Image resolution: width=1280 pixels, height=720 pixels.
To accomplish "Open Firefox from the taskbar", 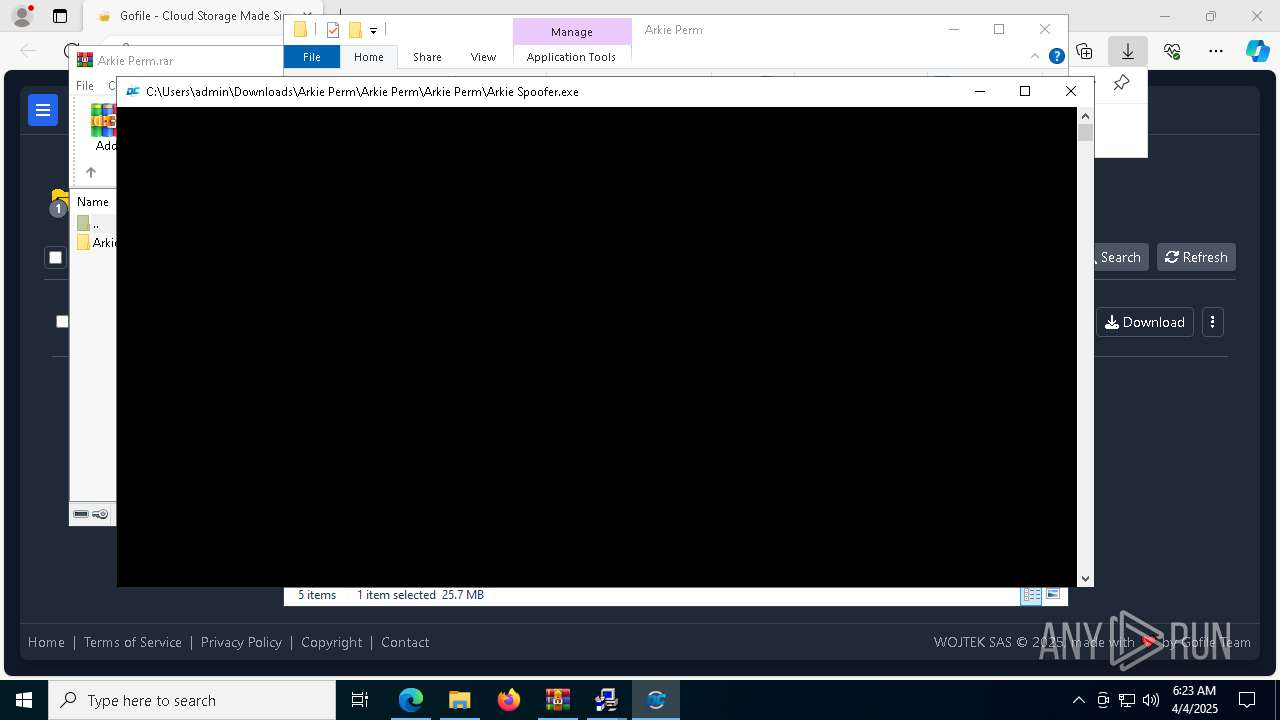I will (x=509, y=700).
